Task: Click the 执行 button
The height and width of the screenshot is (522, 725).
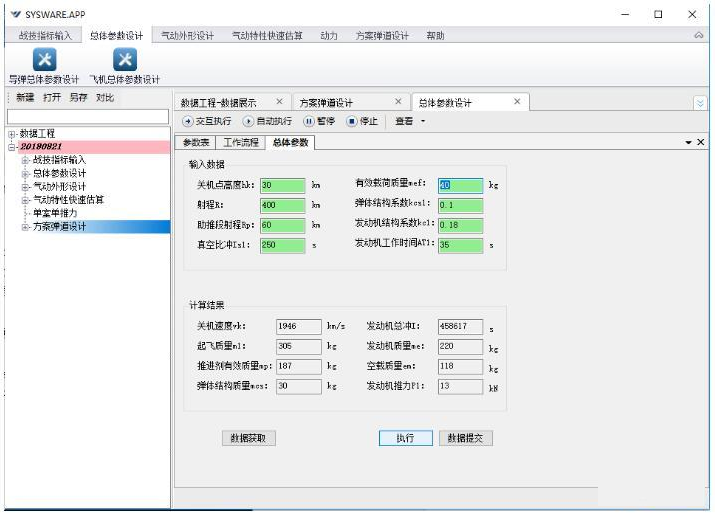Action: (x=406, y=438)
